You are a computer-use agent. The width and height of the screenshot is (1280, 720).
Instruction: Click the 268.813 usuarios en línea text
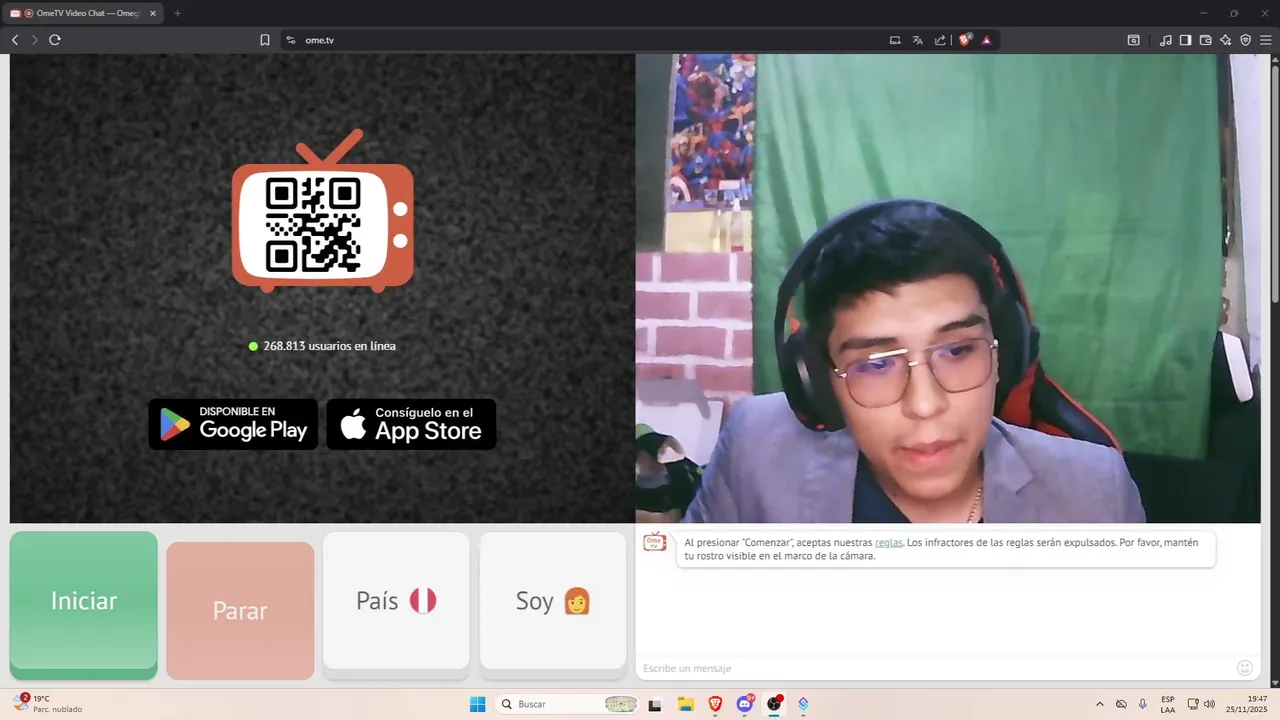click(x=329, y=346)
